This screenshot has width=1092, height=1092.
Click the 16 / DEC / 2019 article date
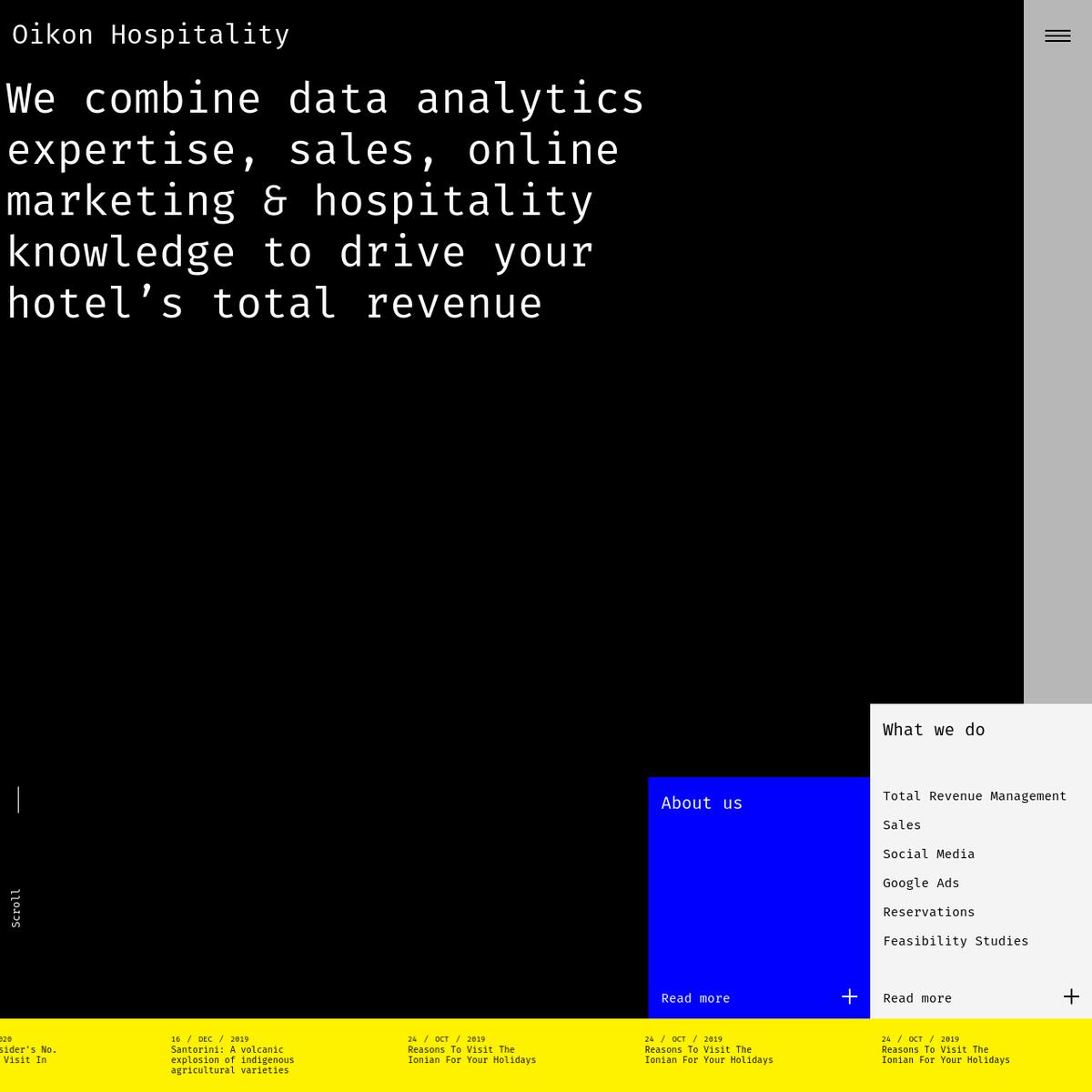click(209, 1039)
